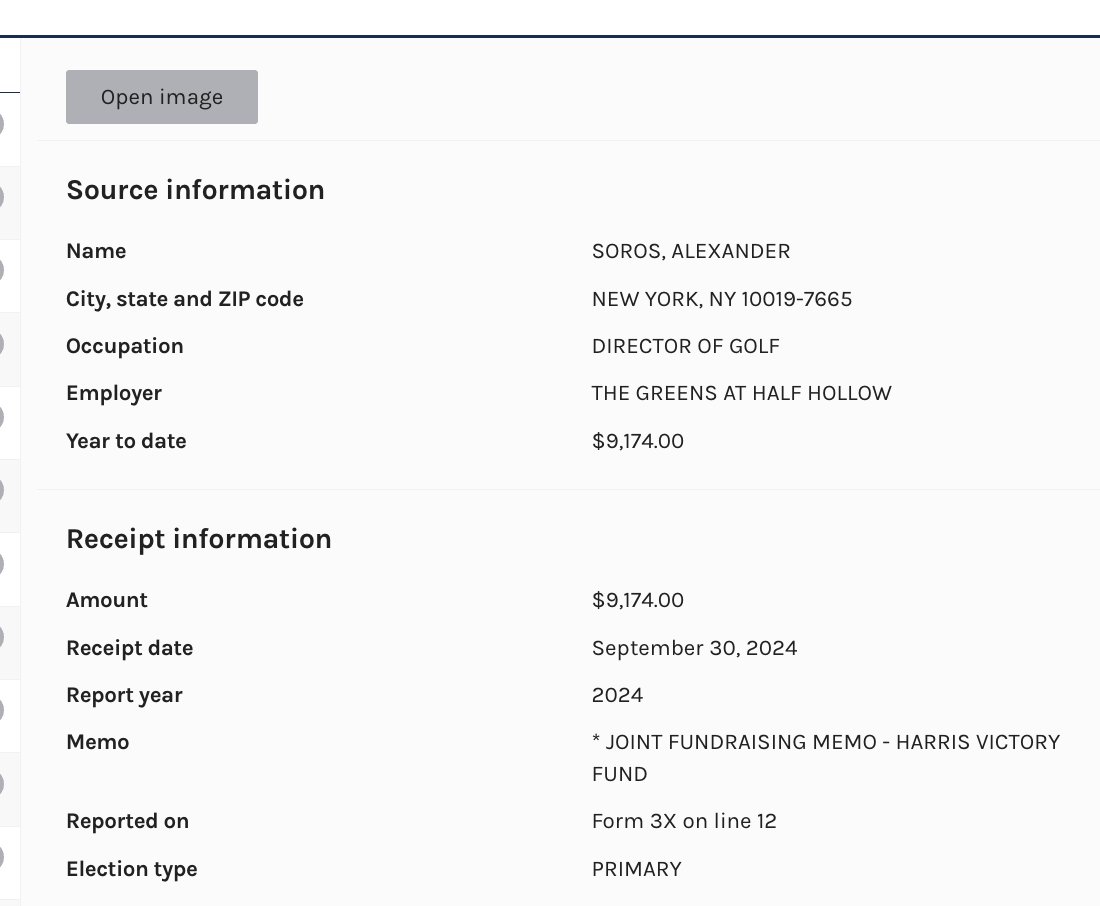Click employer THE GREENS AT HALF HOLLOW
The width and height of the screenshot is (1100, 906).
[x=742, y=393]
